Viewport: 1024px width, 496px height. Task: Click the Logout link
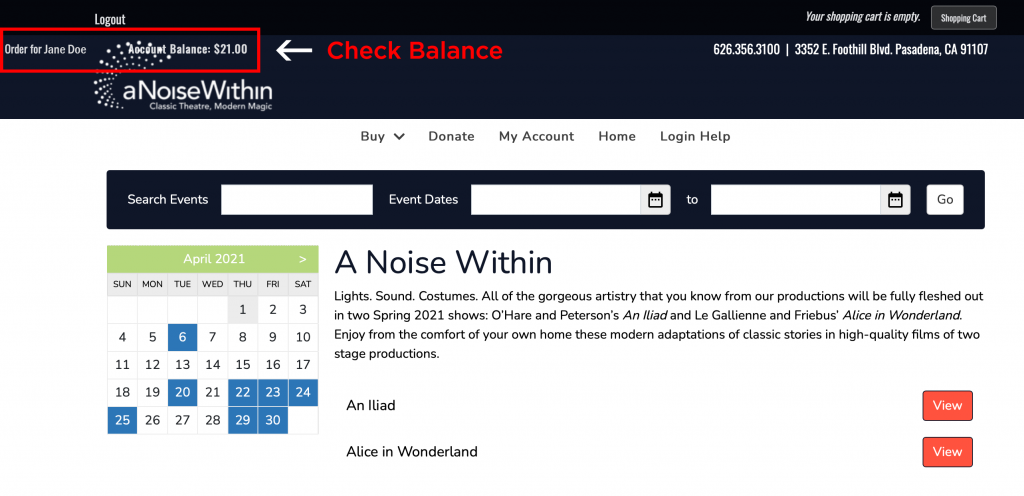[x=110, y=19]
